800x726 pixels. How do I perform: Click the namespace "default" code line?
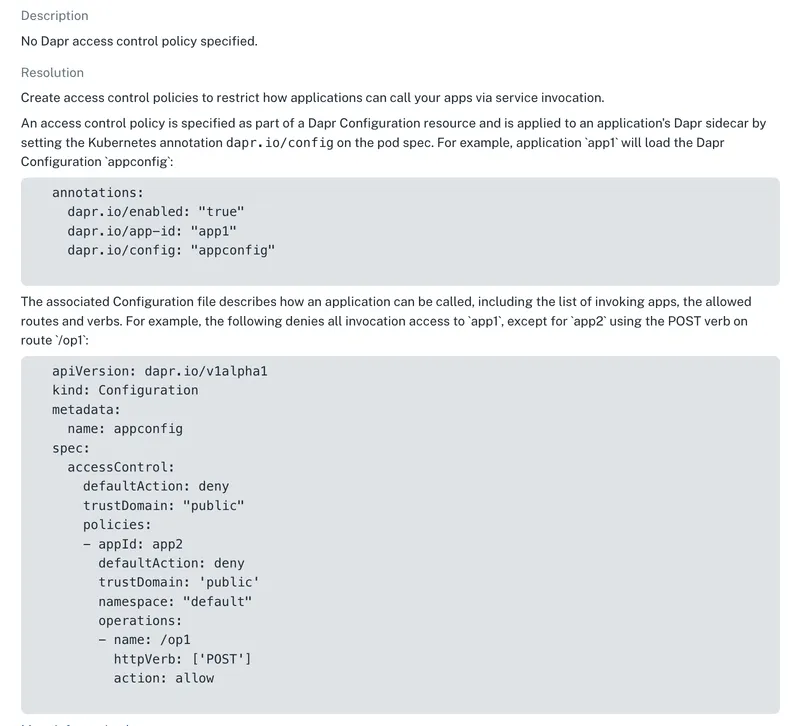(175, 601)
